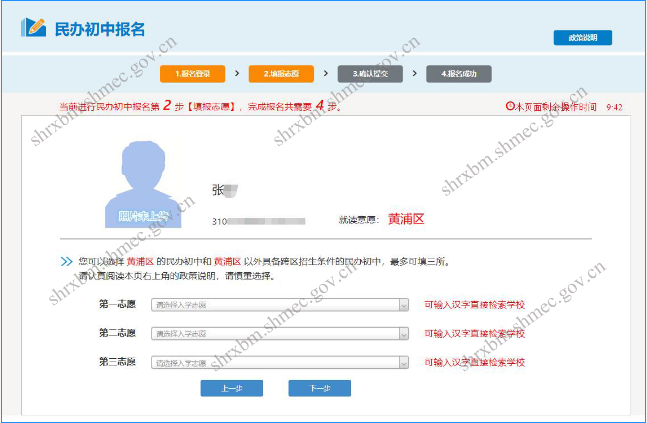Viewport: 647px width, 423px height.
Task: Proceed with the 下一步 button
Action: point(320,388)
